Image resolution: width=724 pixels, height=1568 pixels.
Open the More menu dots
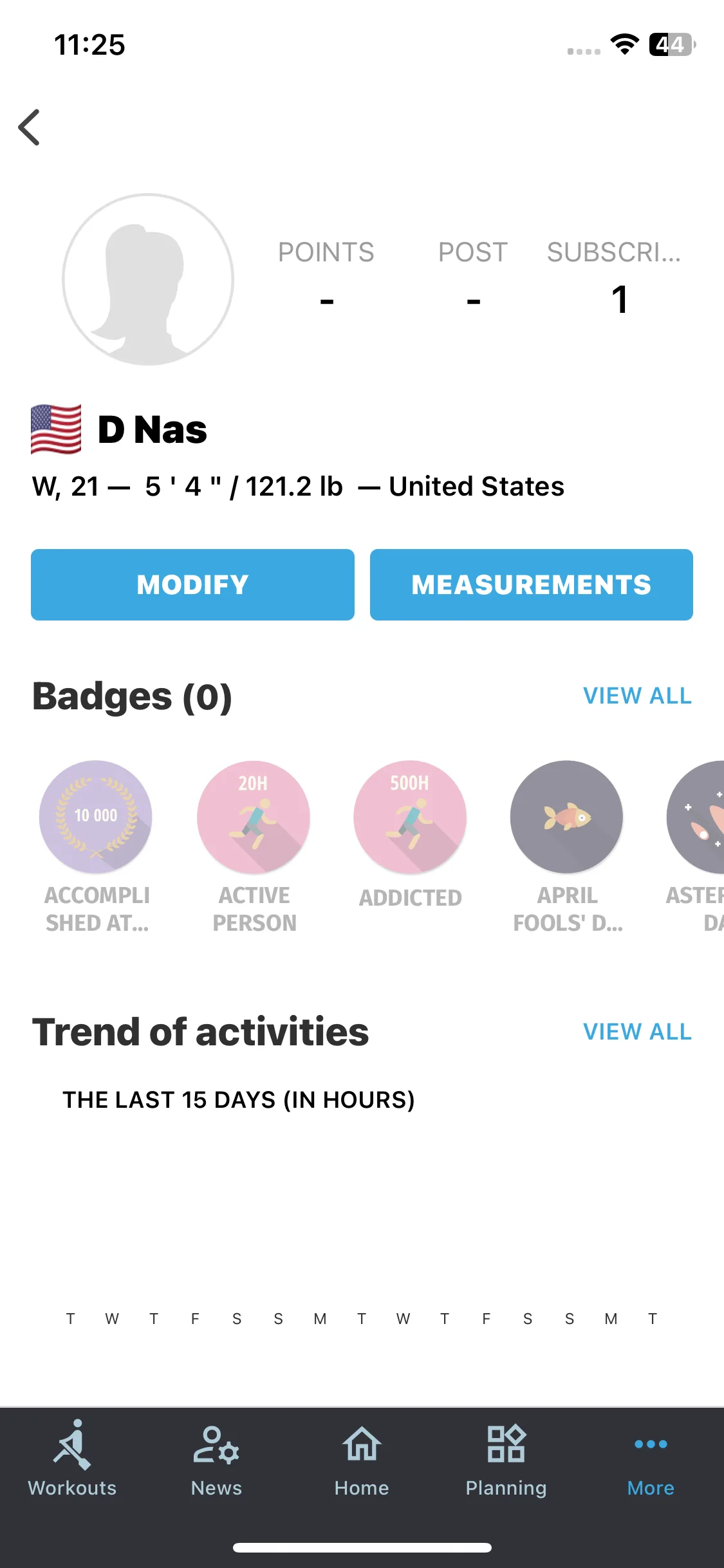pos(651,1444)
